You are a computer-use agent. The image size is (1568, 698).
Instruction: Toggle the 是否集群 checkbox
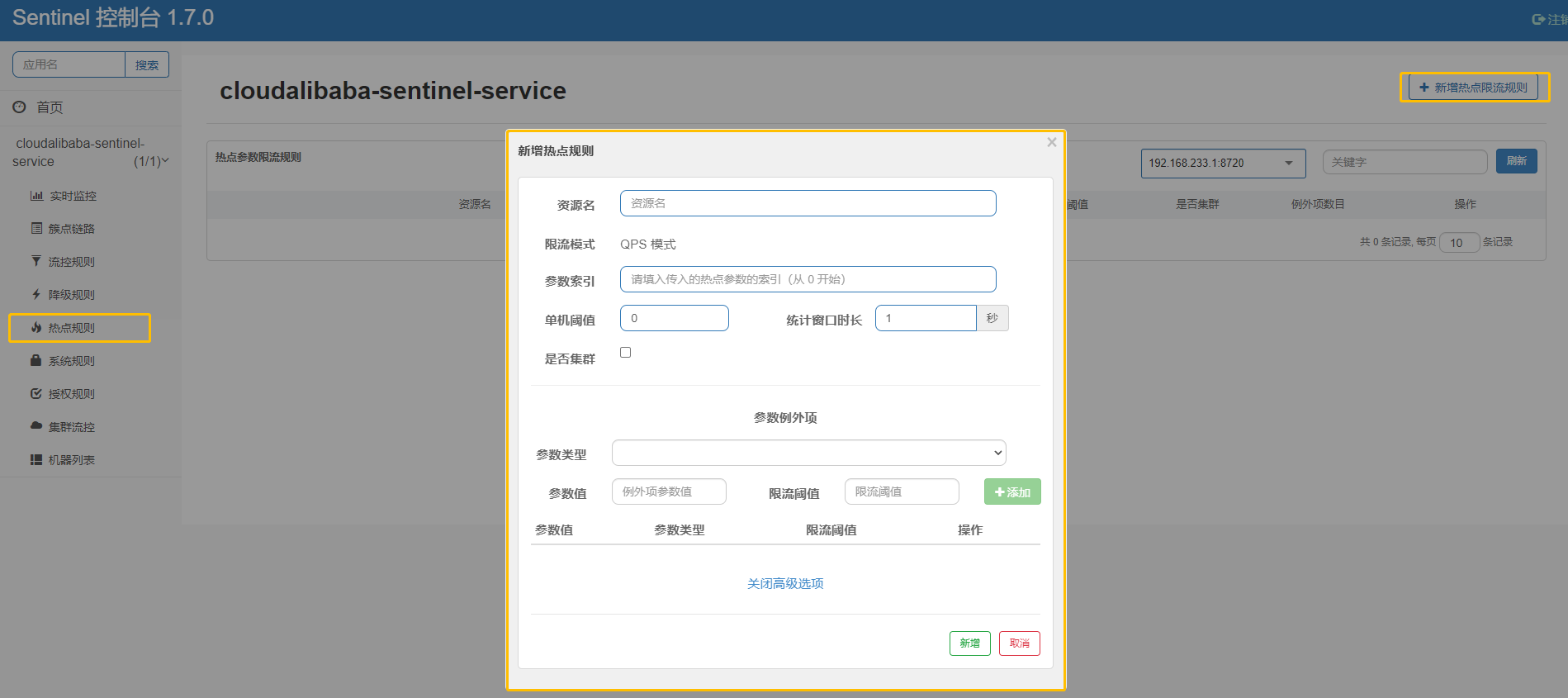click(x=625, y=352)
